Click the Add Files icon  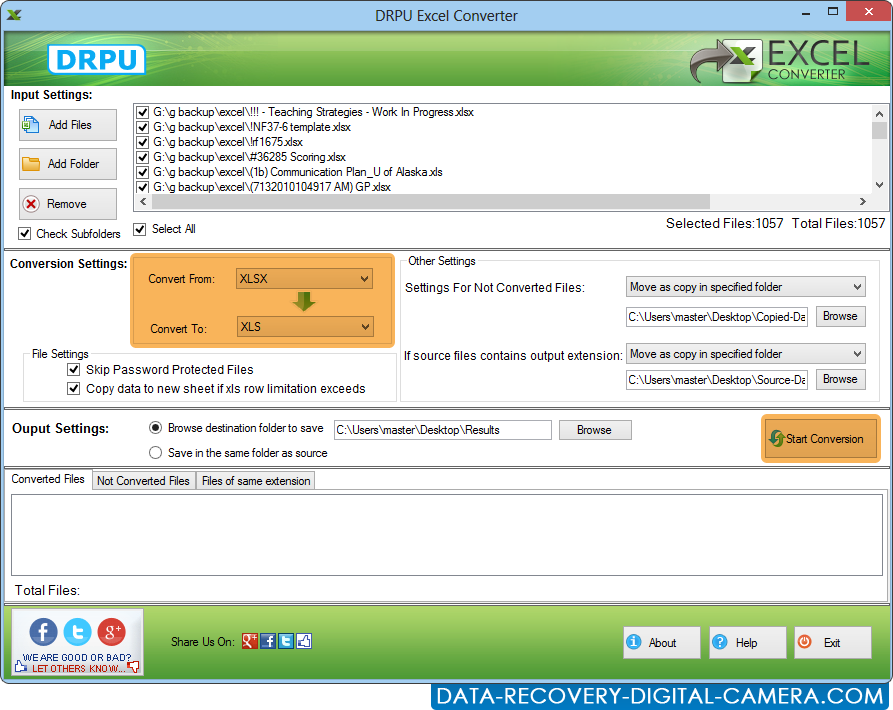[x=32, y=125]
